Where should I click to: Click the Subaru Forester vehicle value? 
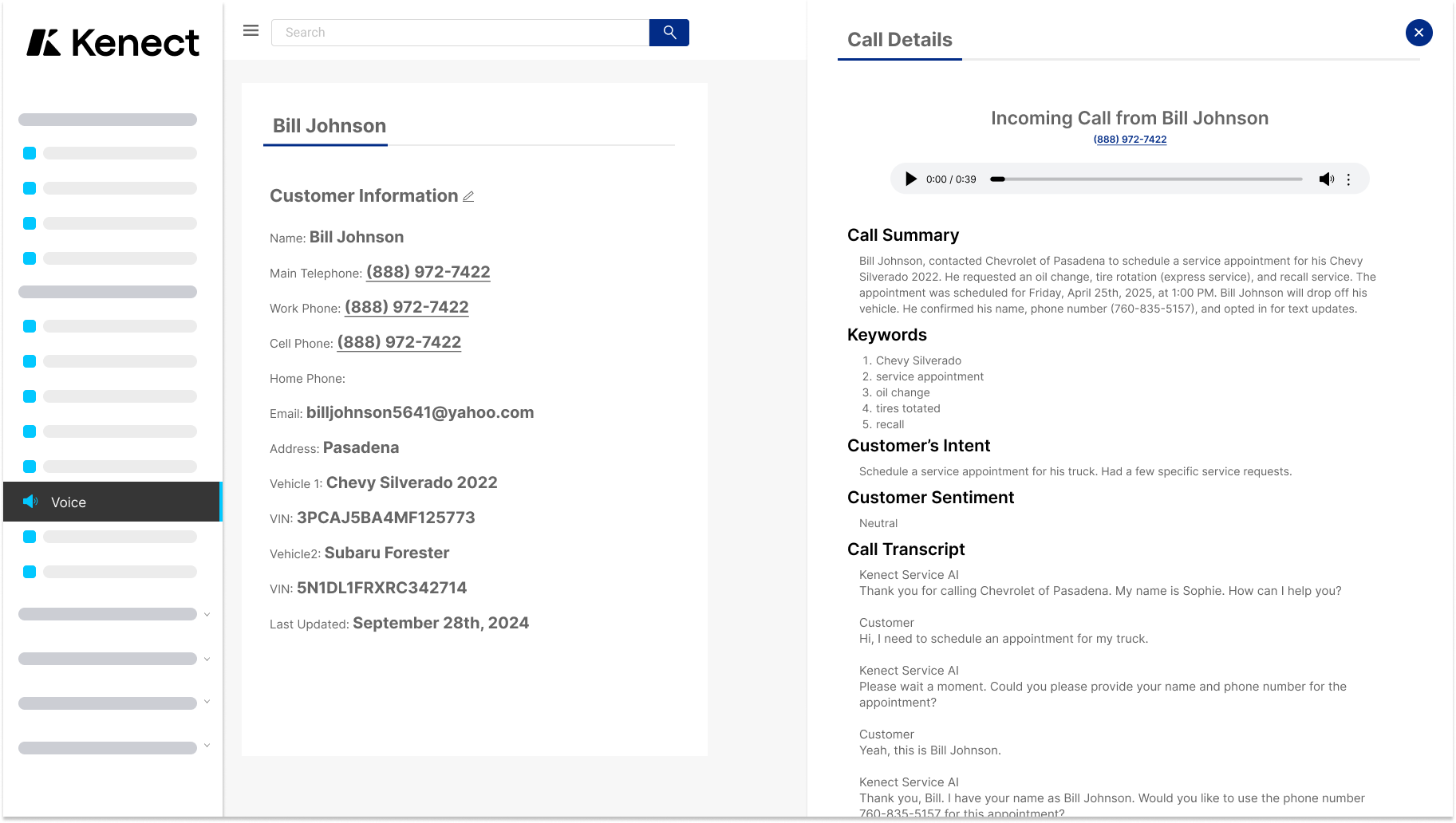click(x=387, y=553)
